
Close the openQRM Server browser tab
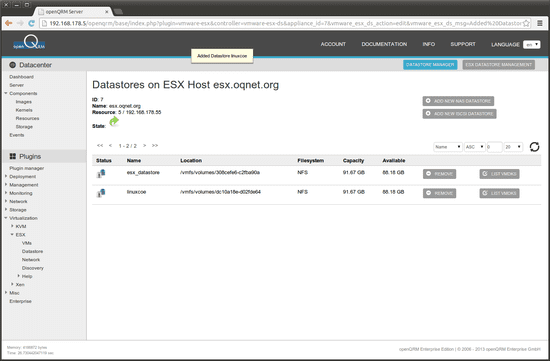(x=107, y=12)
